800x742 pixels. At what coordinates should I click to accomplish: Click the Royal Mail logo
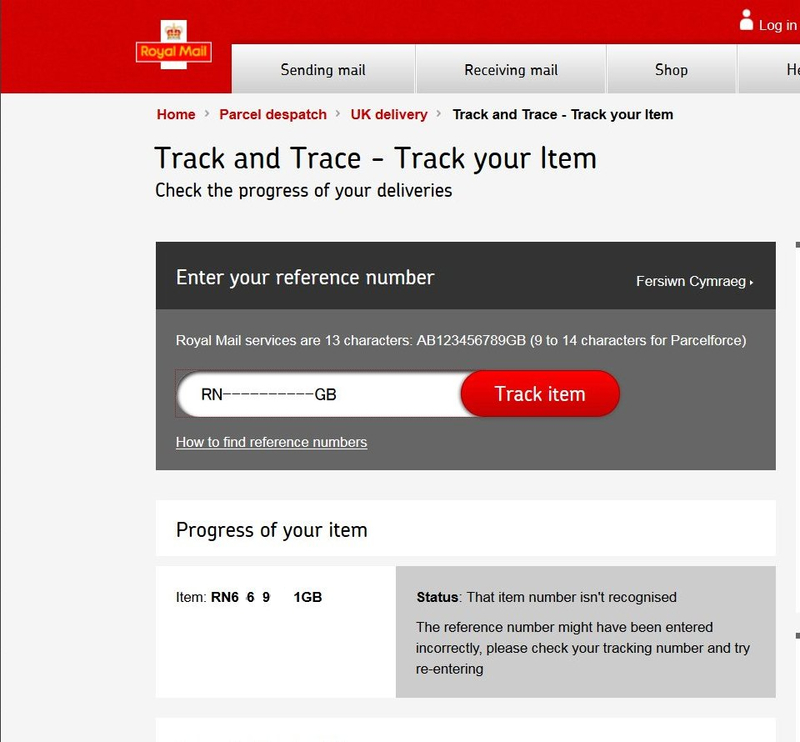[173, 45]
